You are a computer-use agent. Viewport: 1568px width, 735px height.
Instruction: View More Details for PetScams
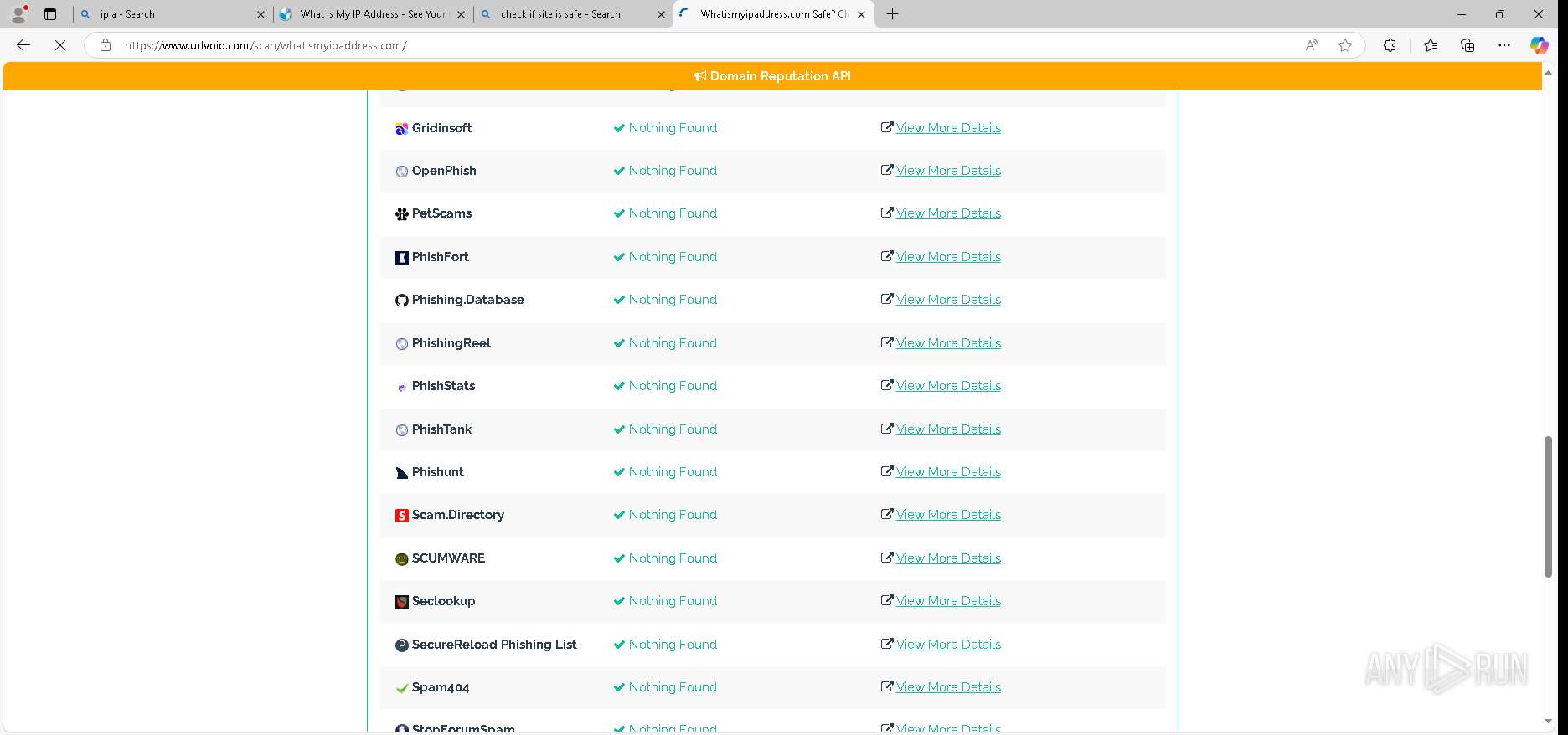(x=948, y=213)
